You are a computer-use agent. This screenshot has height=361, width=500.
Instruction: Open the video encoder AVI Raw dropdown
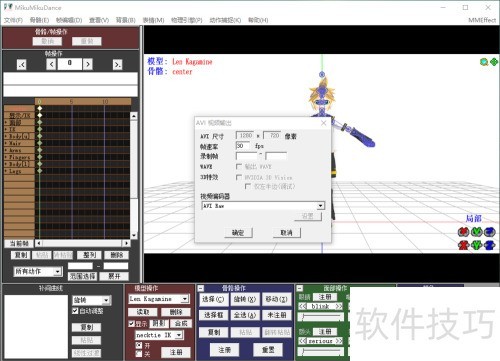coord(320,206)
